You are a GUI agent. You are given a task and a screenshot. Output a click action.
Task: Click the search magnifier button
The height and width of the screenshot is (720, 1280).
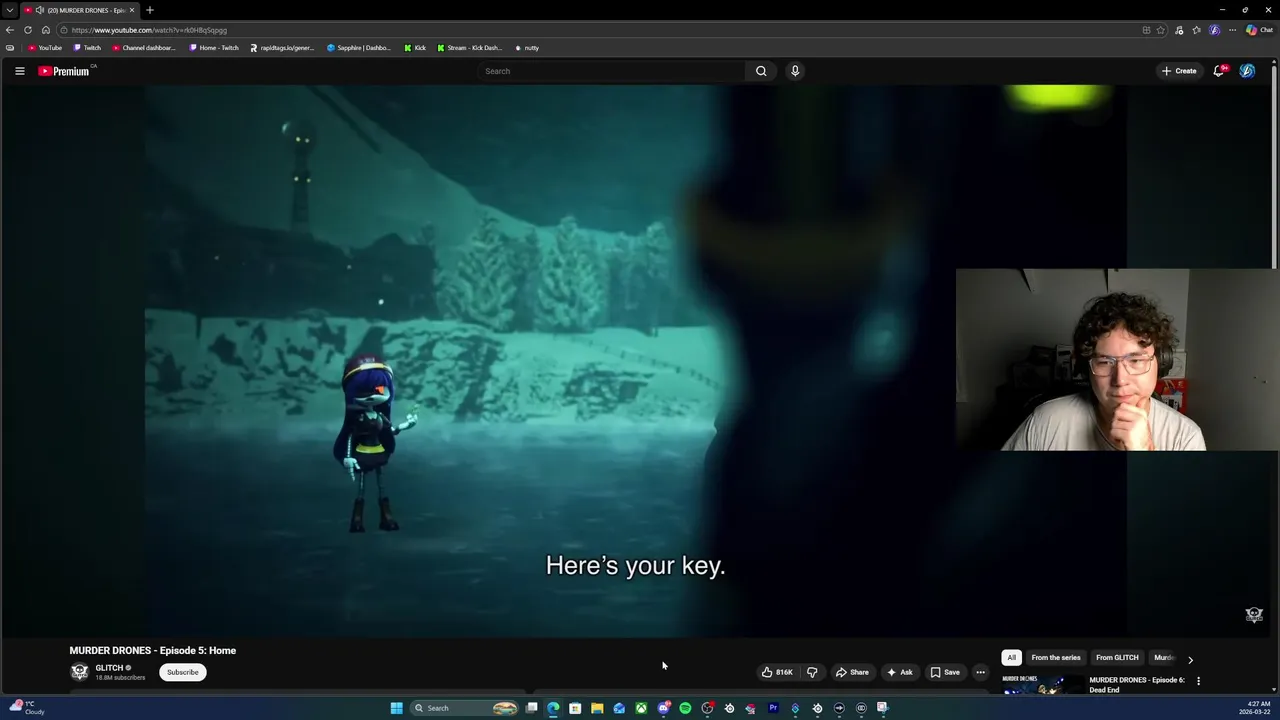coord(761,71)
